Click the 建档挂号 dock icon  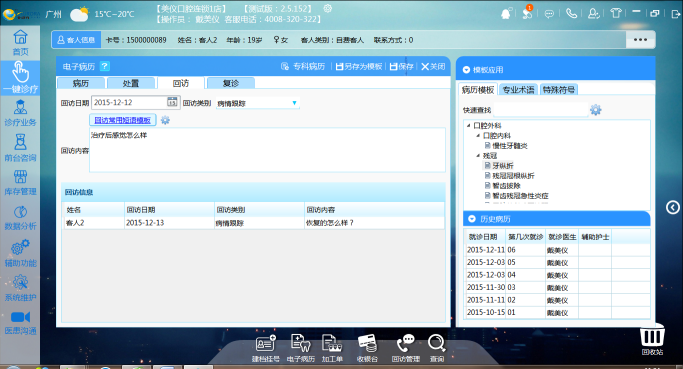(265, 348)
